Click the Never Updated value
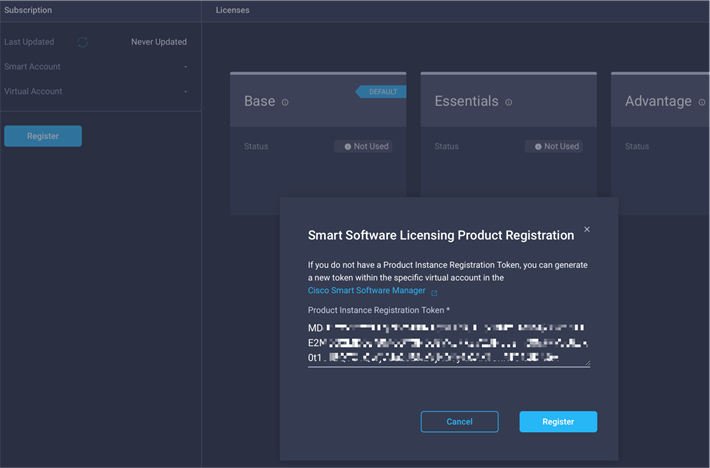 tap(159, 42)
